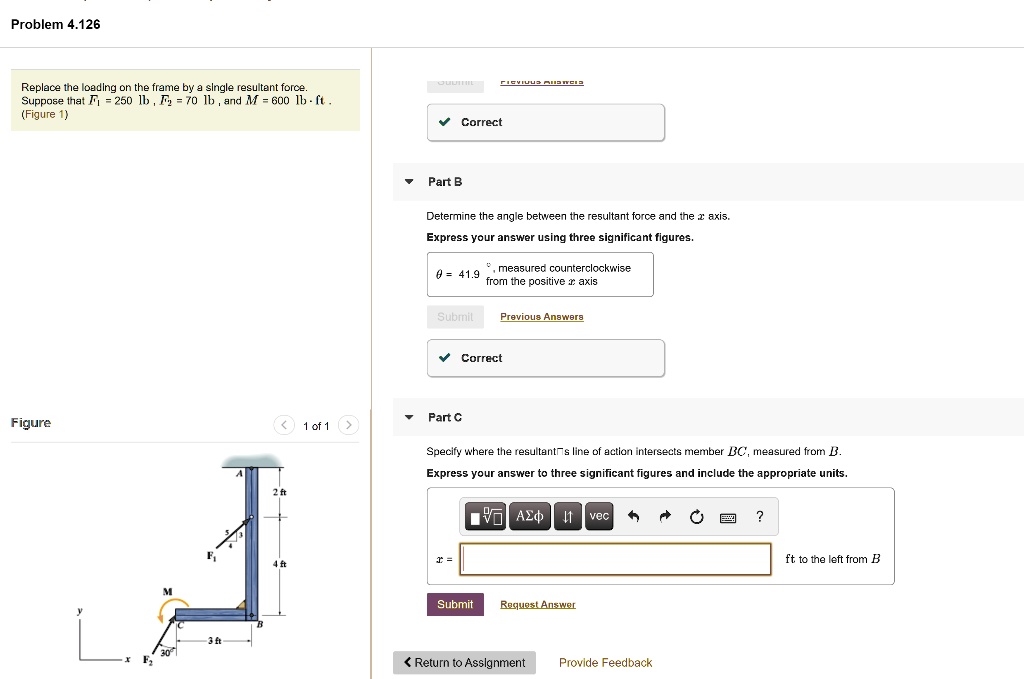Click the previous figure arrow
Image resolution: width=1024 pixels, height=679 pixels.
[283, 424]
